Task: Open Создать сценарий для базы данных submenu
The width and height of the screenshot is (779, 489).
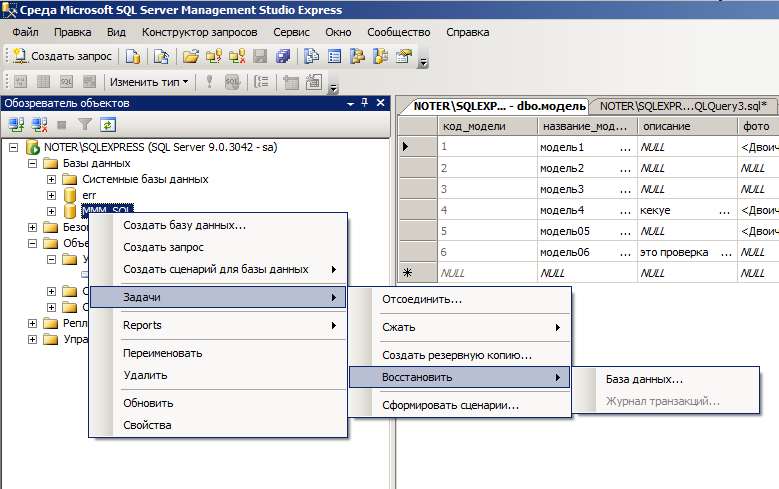Action: click(218, 269)
